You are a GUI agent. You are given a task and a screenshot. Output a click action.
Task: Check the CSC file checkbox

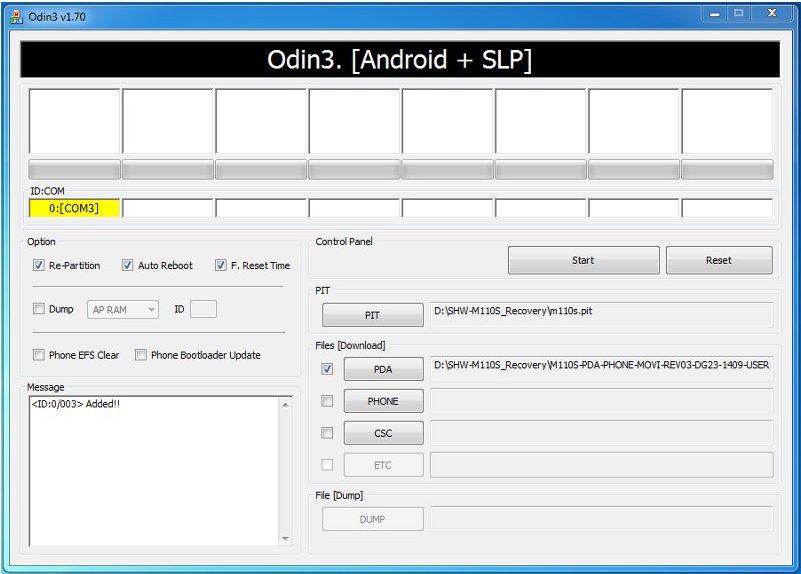point(327,433)
